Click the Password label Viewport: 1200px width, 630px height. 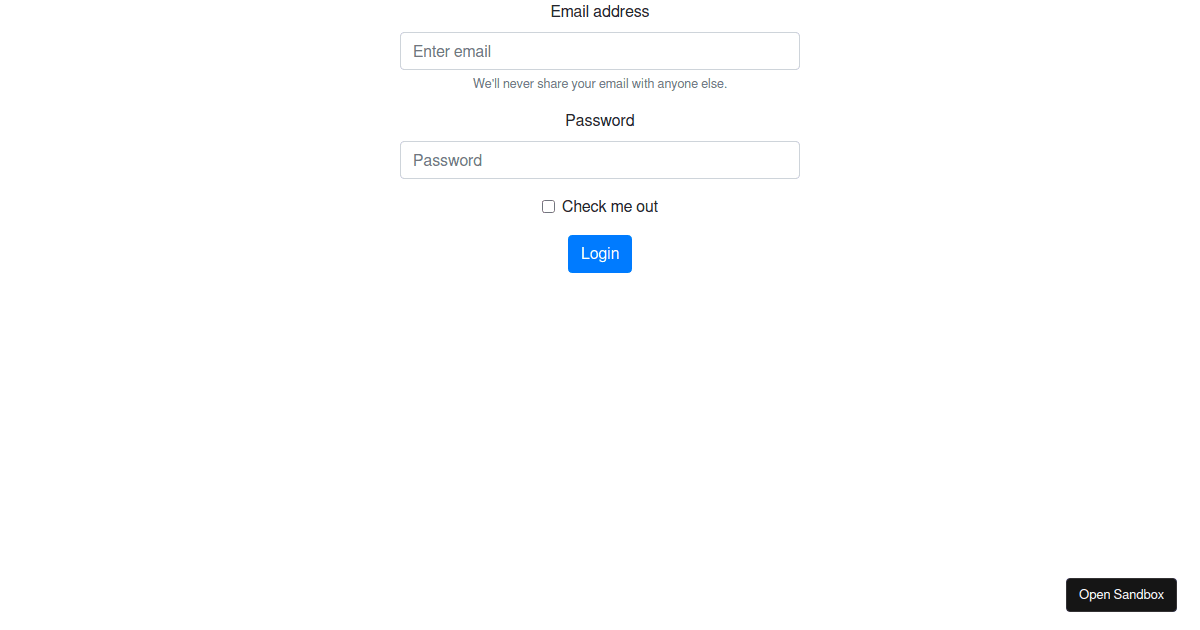[599, 120]
